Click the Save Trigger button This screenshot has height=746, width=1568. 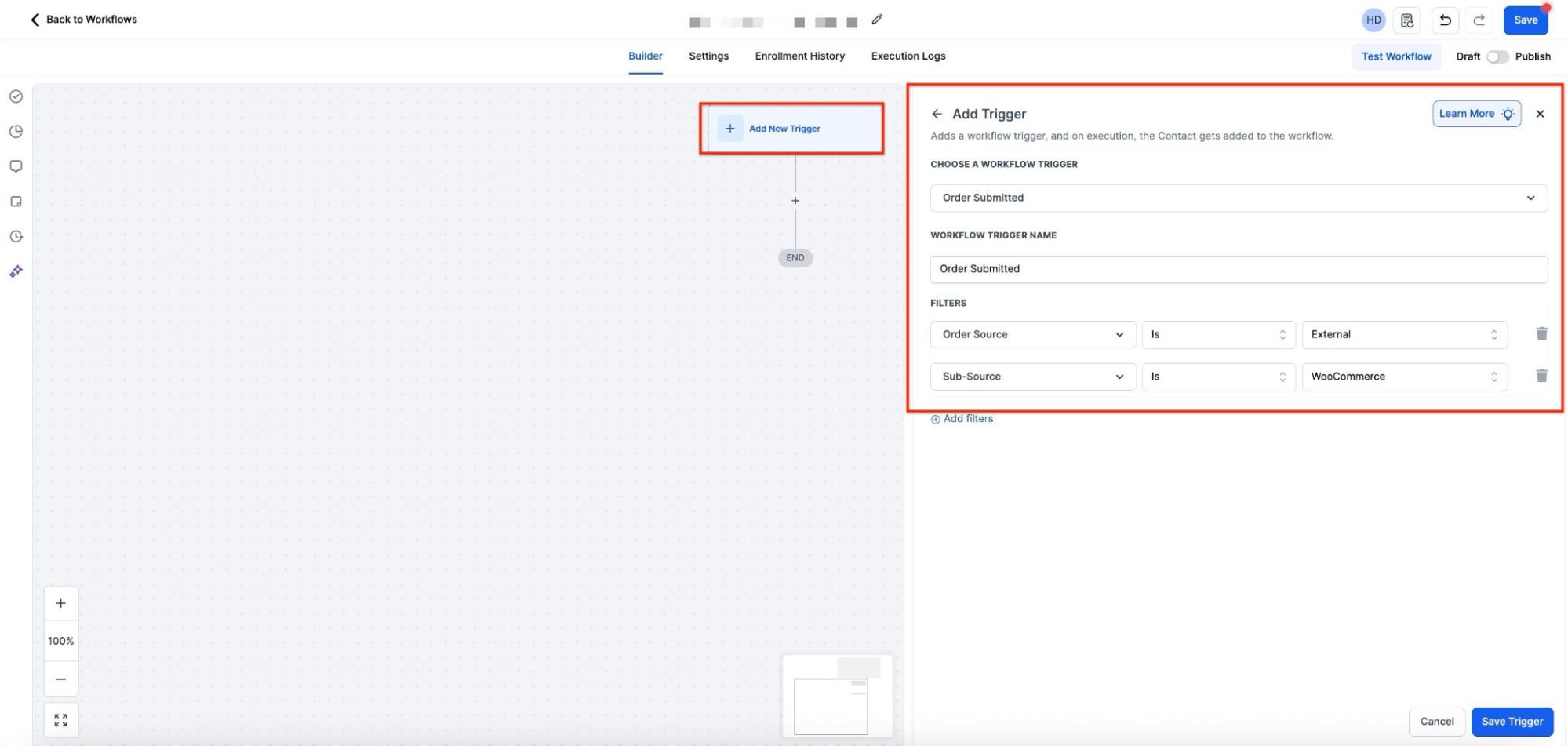[x=1512, y=722]
